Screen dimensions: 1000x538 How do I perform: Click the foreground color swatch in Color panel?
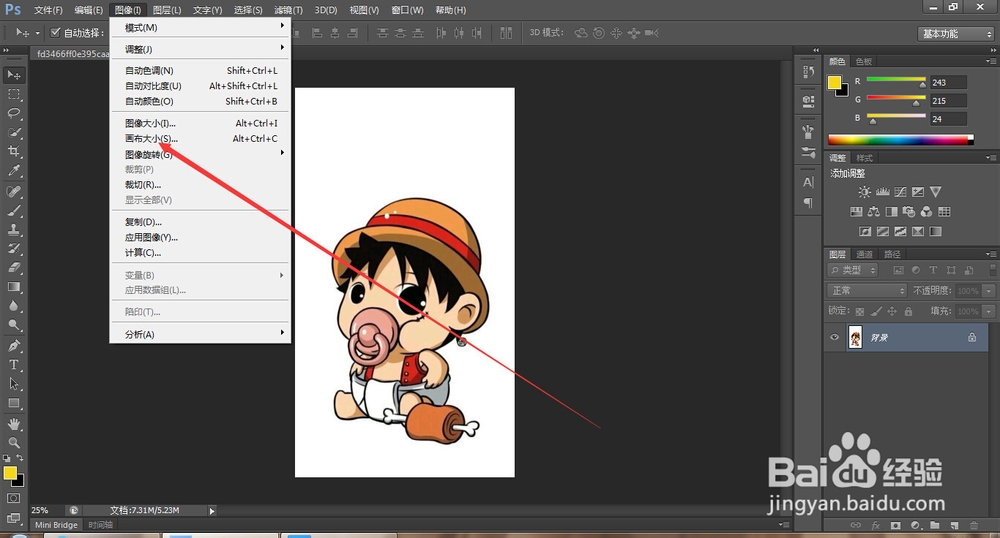click(x=834, y=82)
